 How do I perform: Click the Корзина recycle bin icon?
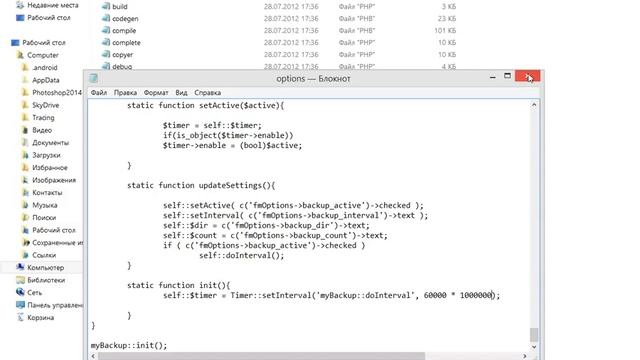[x=20, y=317]
